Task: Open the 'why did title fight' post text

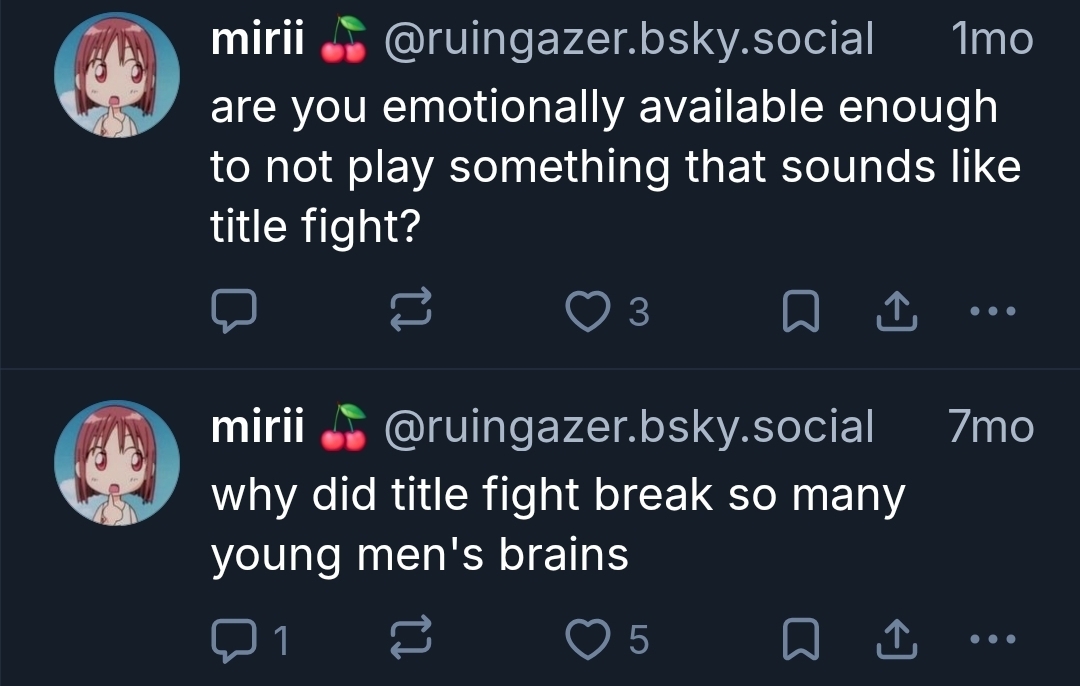Action: click(x=557, y=524)
